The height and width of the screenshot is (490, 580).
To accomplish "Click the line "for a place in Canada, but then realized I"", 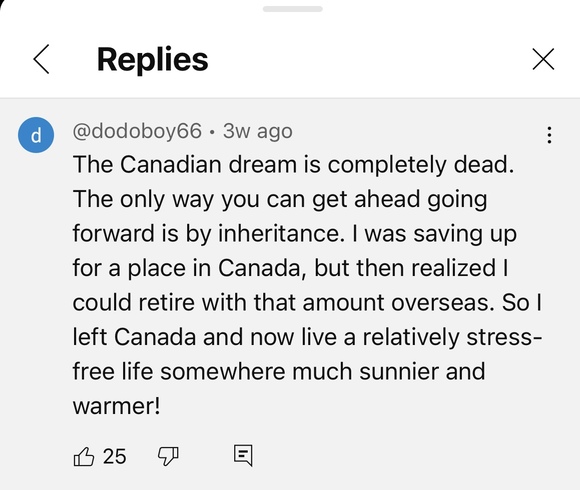I will tap(291, 268).
